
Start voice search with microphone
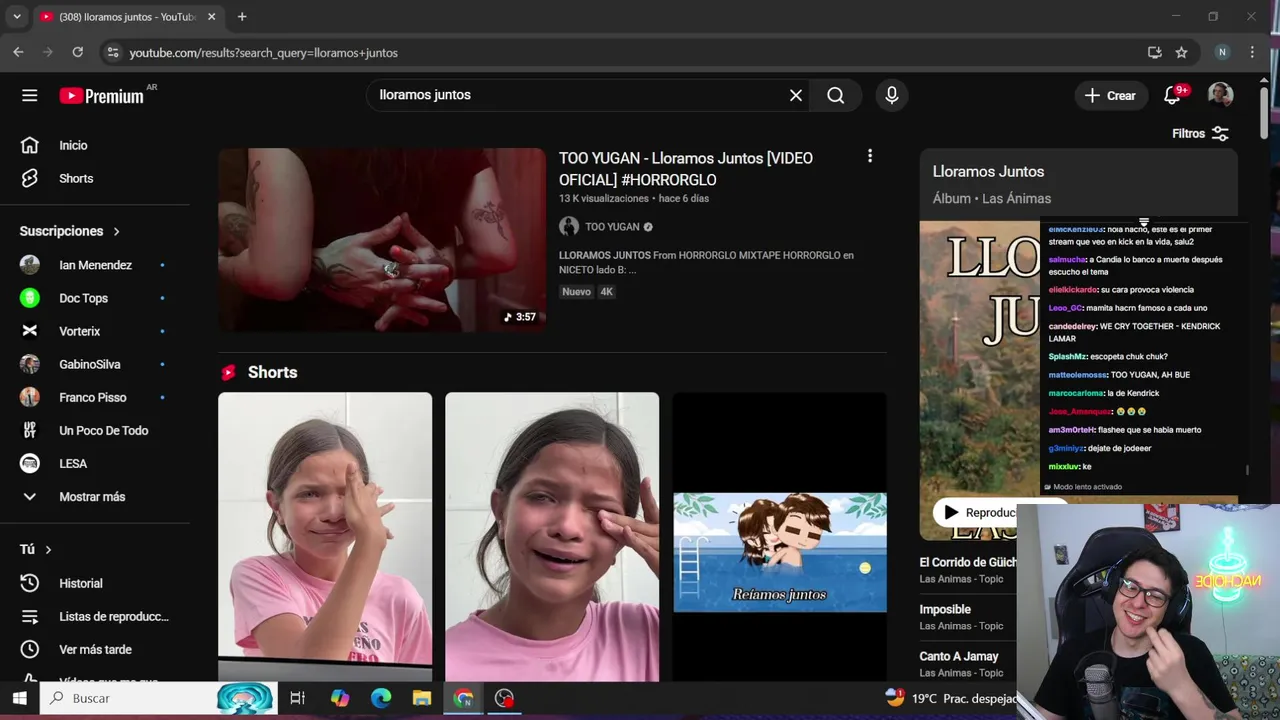pyautogui.click(x=892, y=95)
